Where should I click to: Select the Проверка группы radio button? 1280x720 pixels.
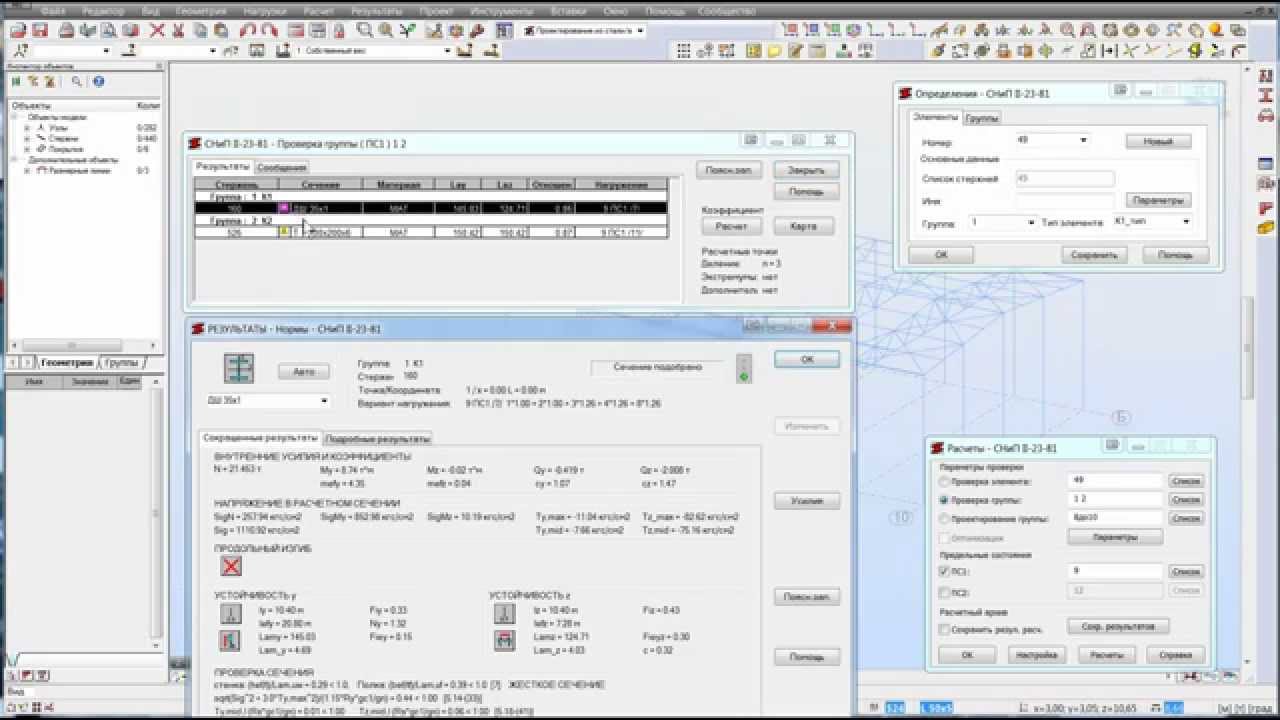tap(944, 499)
